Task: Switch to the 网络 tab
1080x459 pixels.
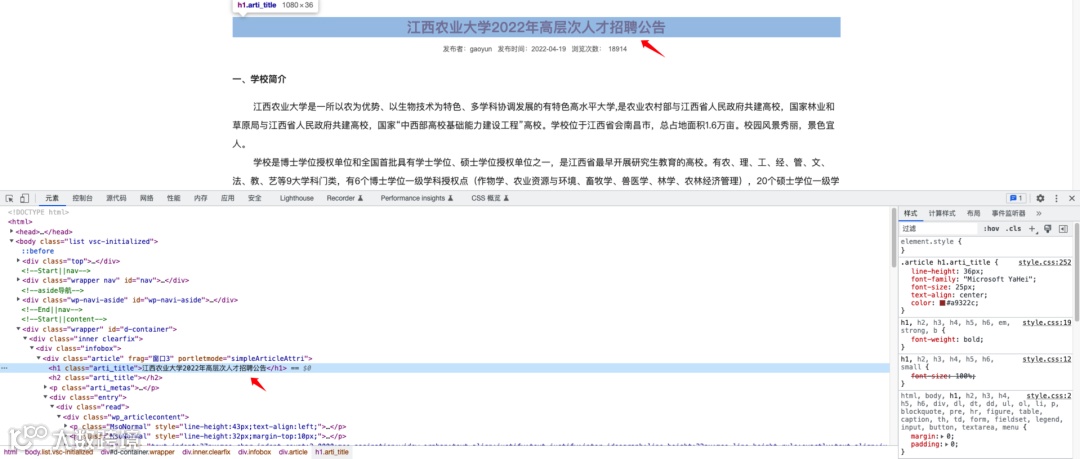Action: point(147,198)
